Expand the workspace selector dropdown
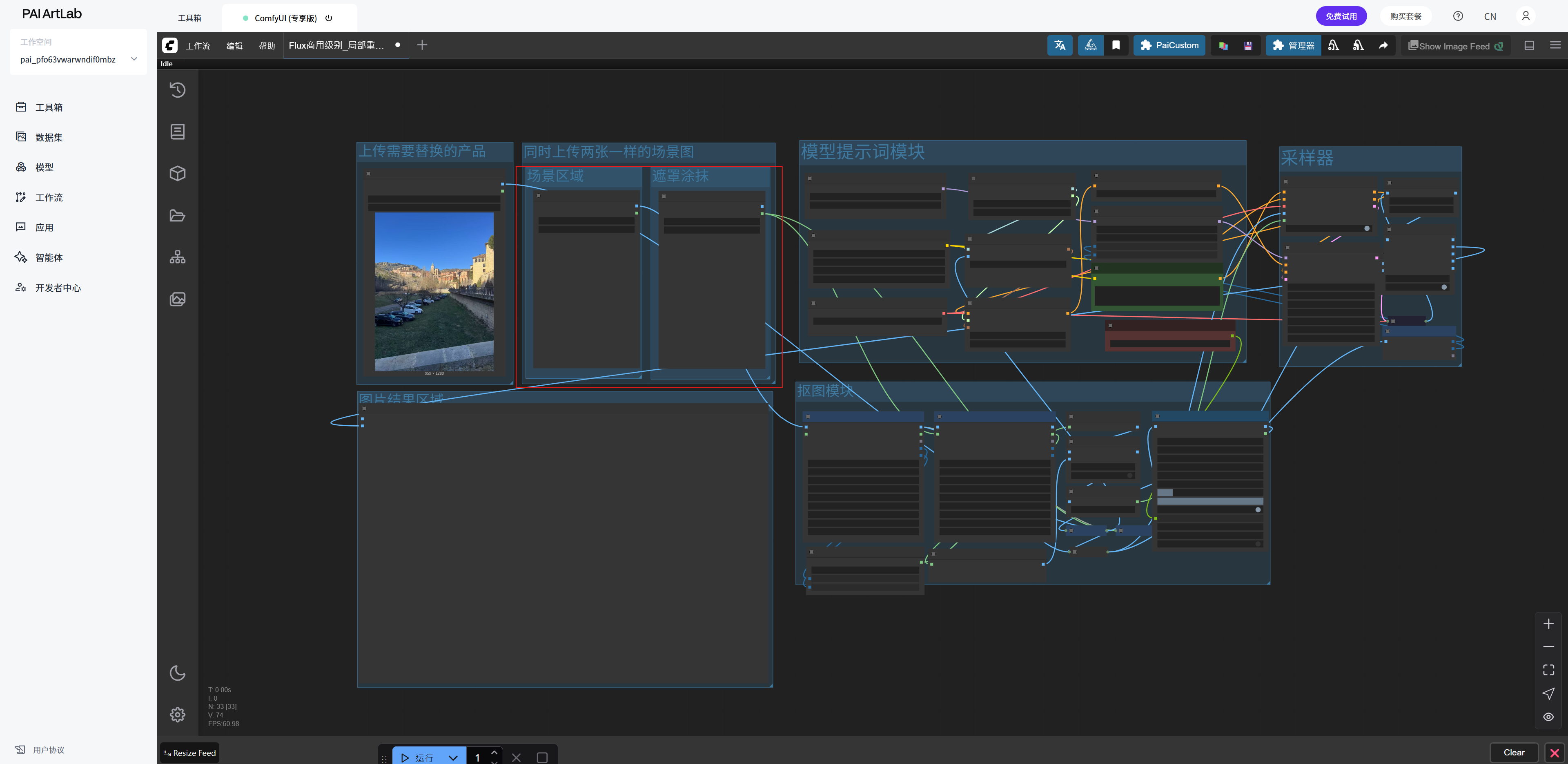Screen dimensions: 1568x764 [134, 59]
